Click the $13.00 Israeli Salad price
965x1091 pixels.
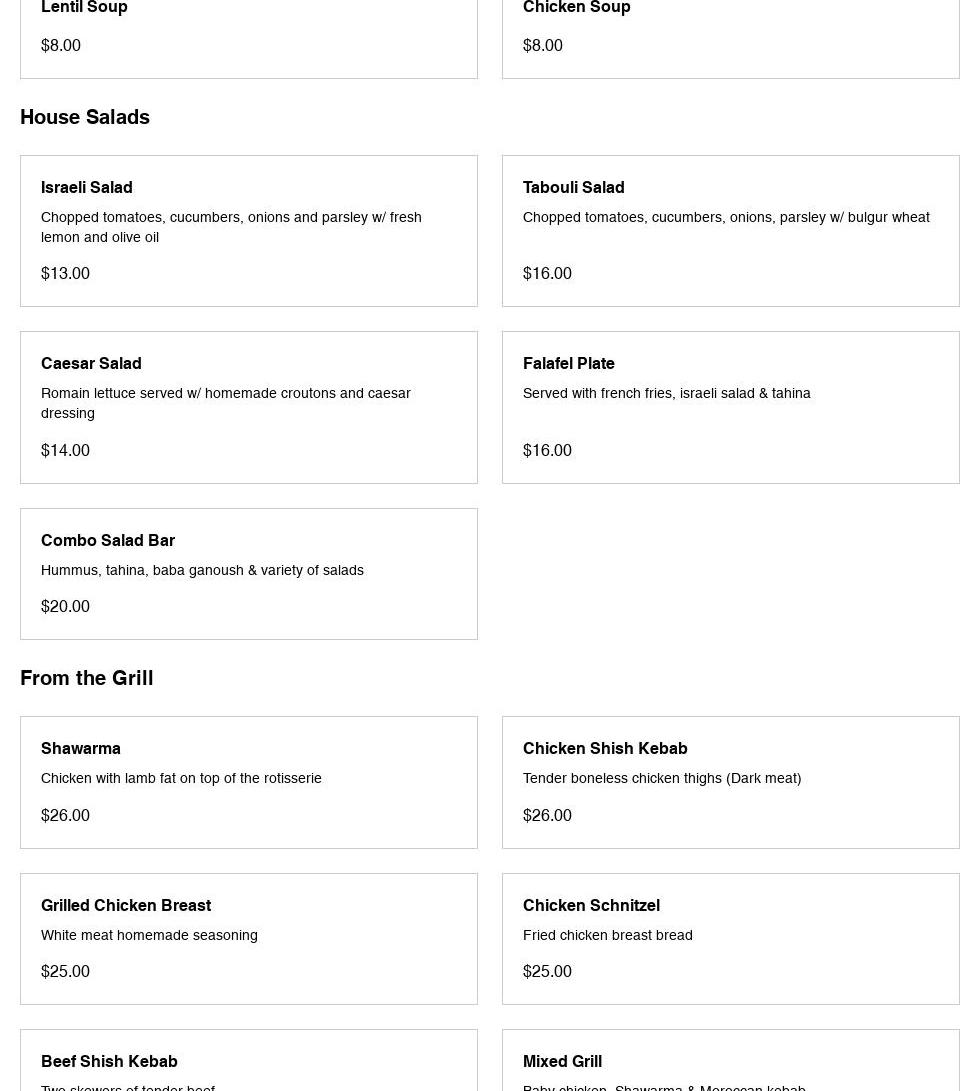coord(65,273)
